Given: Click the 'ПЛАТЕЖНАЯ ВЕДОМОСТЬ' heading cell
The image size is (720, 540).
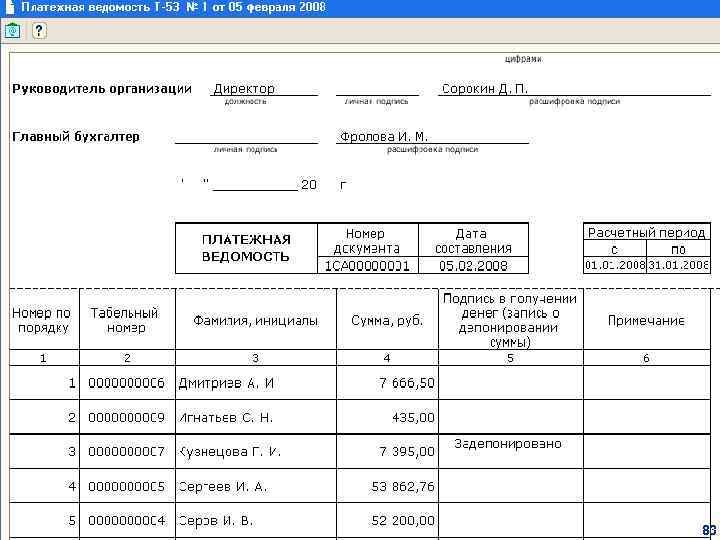Looking at the screenshot, I should coord(246,248).
